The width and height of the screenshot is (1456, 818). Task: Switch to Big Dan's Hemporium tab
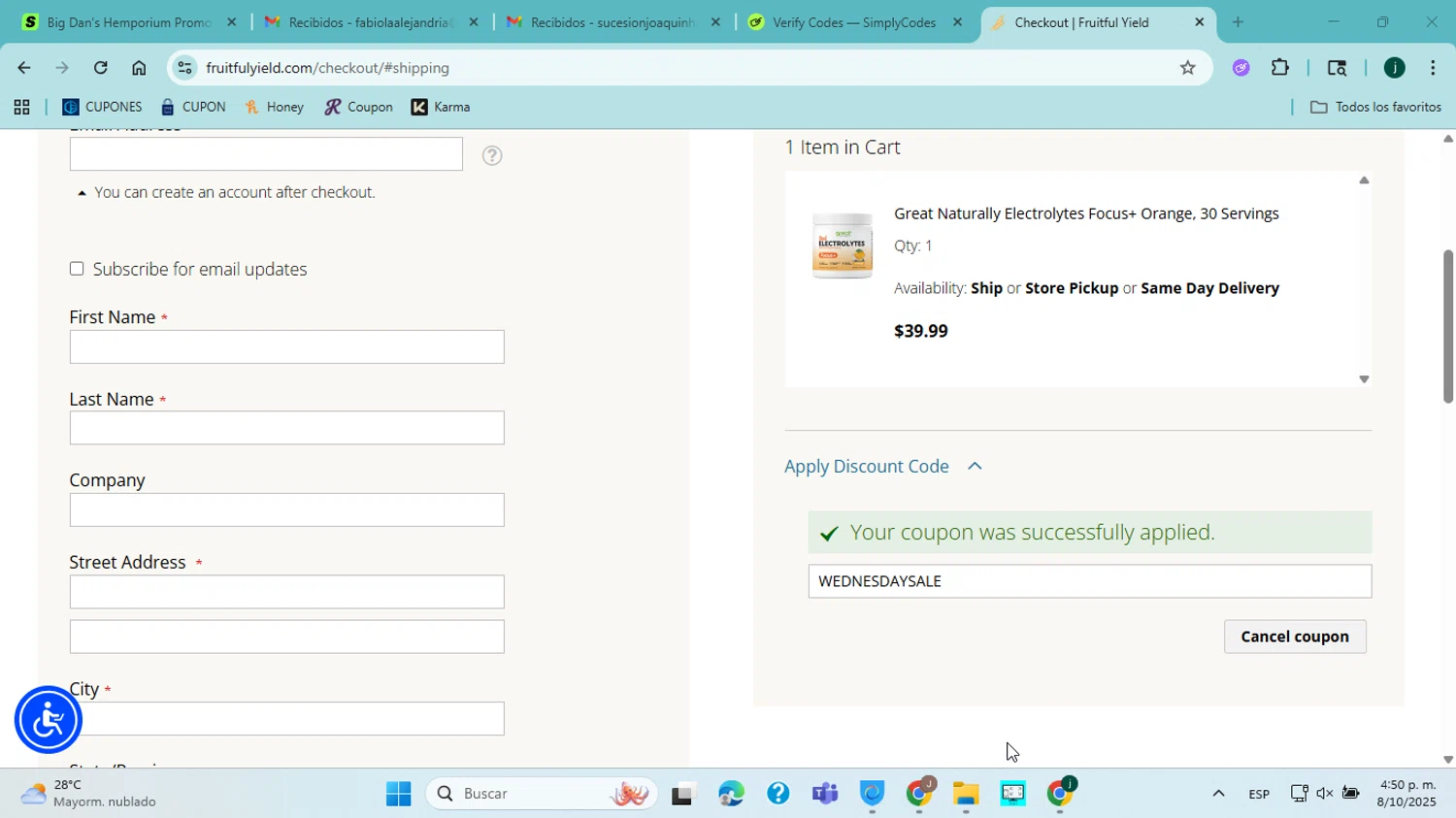[128, 21]
